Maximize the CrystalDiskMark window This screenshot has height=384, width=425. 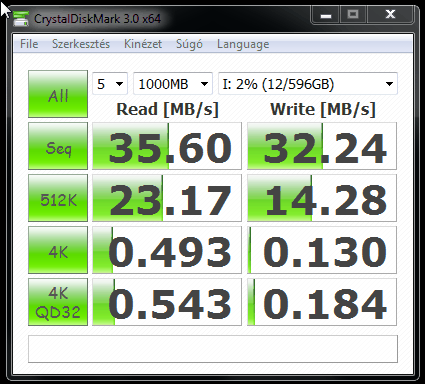pyautogui.click(x=353, y=15)
